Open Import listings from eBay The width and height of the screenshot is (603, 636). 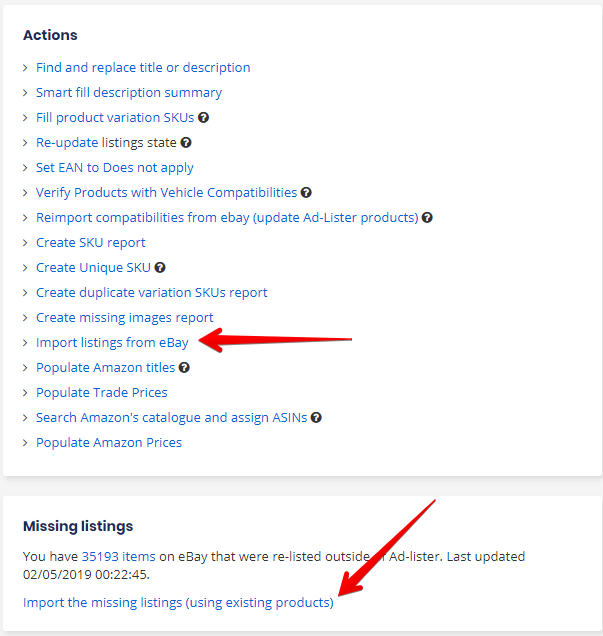tap(112, 343)
